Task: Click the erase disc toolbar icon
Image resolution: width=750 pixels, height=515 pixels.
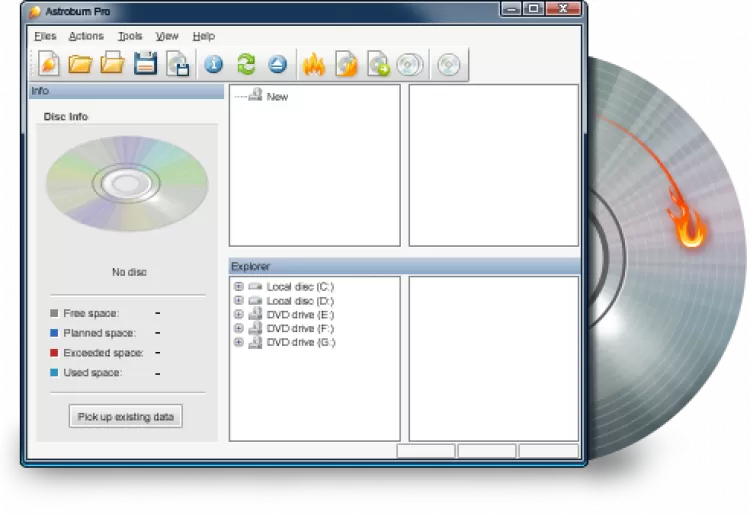Action: click(410, 65)
